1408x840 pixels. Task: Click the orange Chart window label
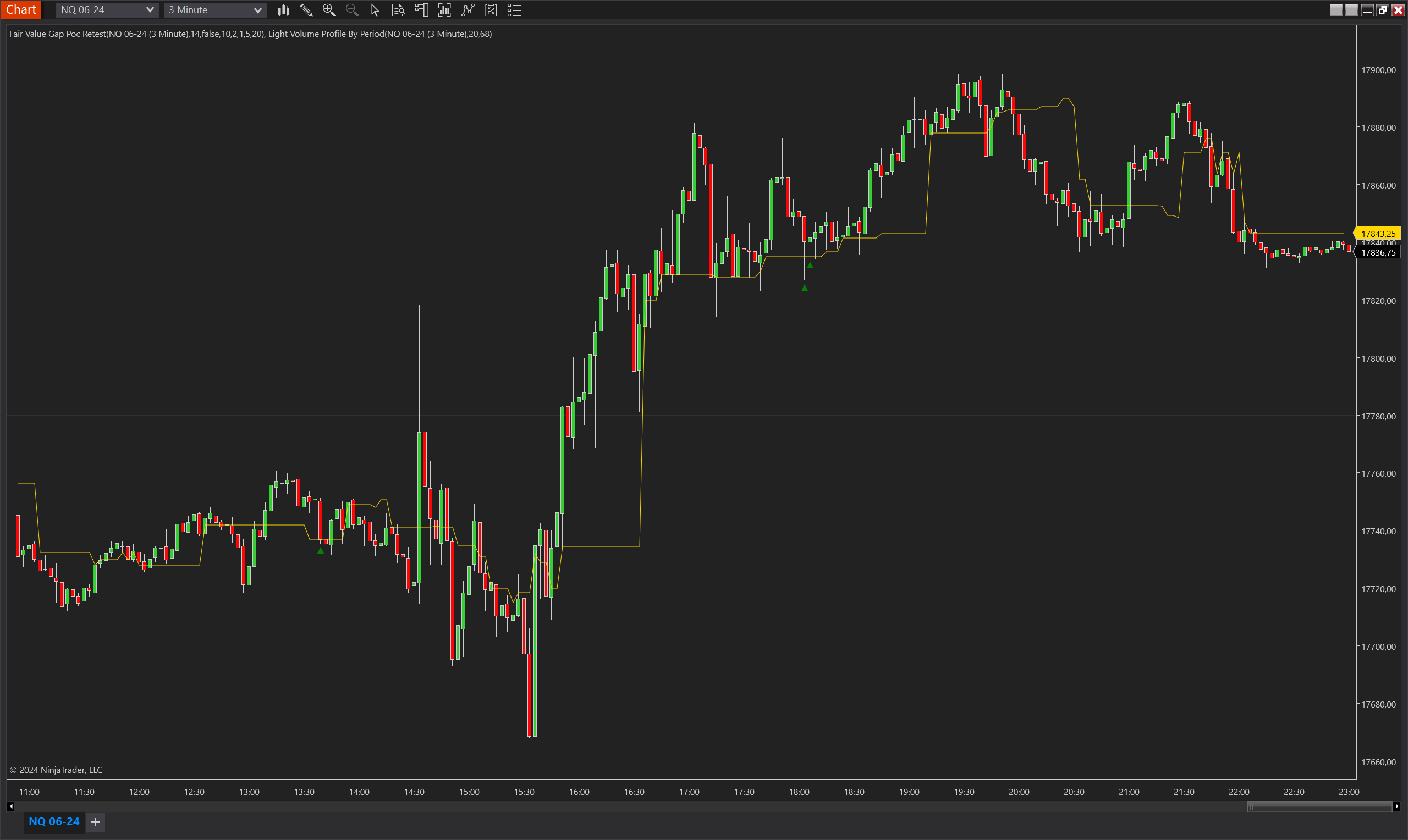(x=21, y=10)
